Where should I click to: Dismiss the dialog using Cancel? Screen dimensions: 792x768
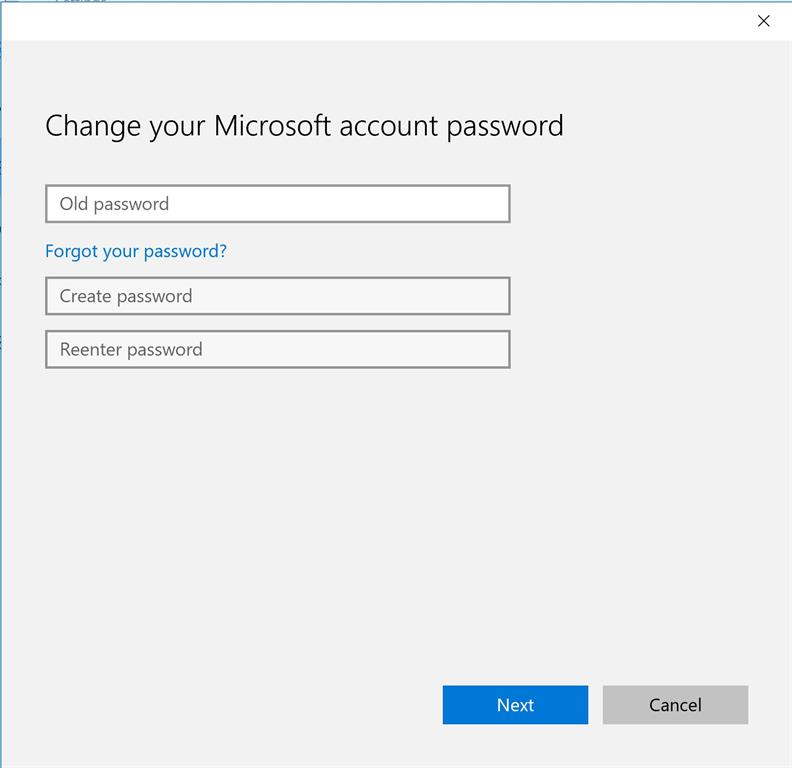point(675,705)
